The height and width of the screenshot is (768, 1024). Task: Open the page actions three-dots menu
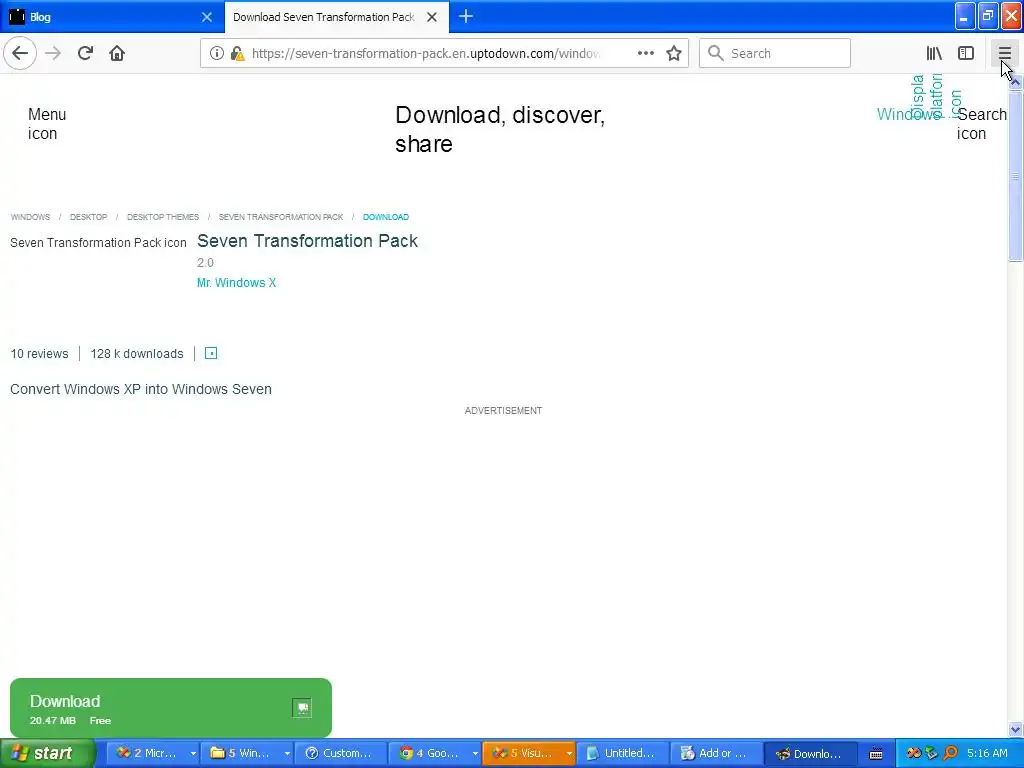tap(645, 53)
